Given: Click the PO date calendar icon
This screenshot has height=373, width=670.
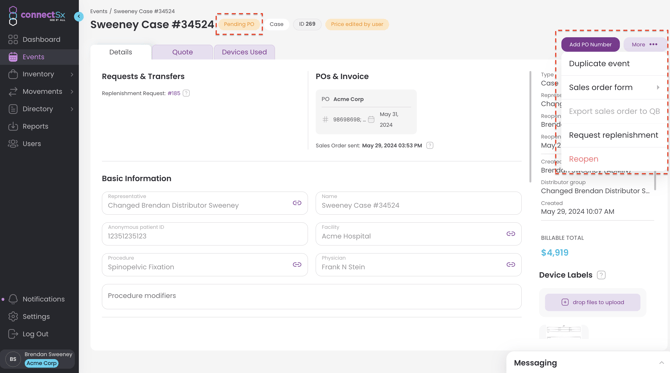Looking at the screenshot, I should (x=371, y=120).
